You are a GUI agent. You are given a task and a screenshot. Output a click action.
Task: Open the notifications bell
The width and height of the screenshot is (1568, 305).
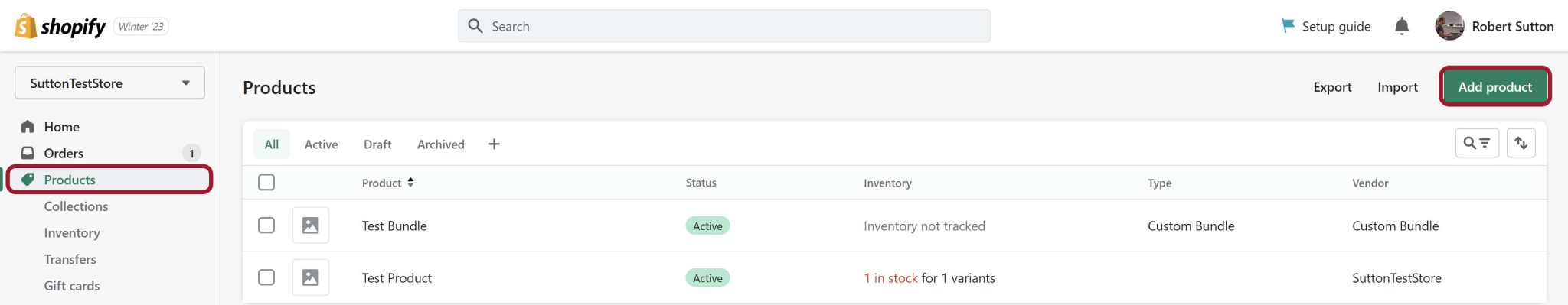tap(1401, 27)
